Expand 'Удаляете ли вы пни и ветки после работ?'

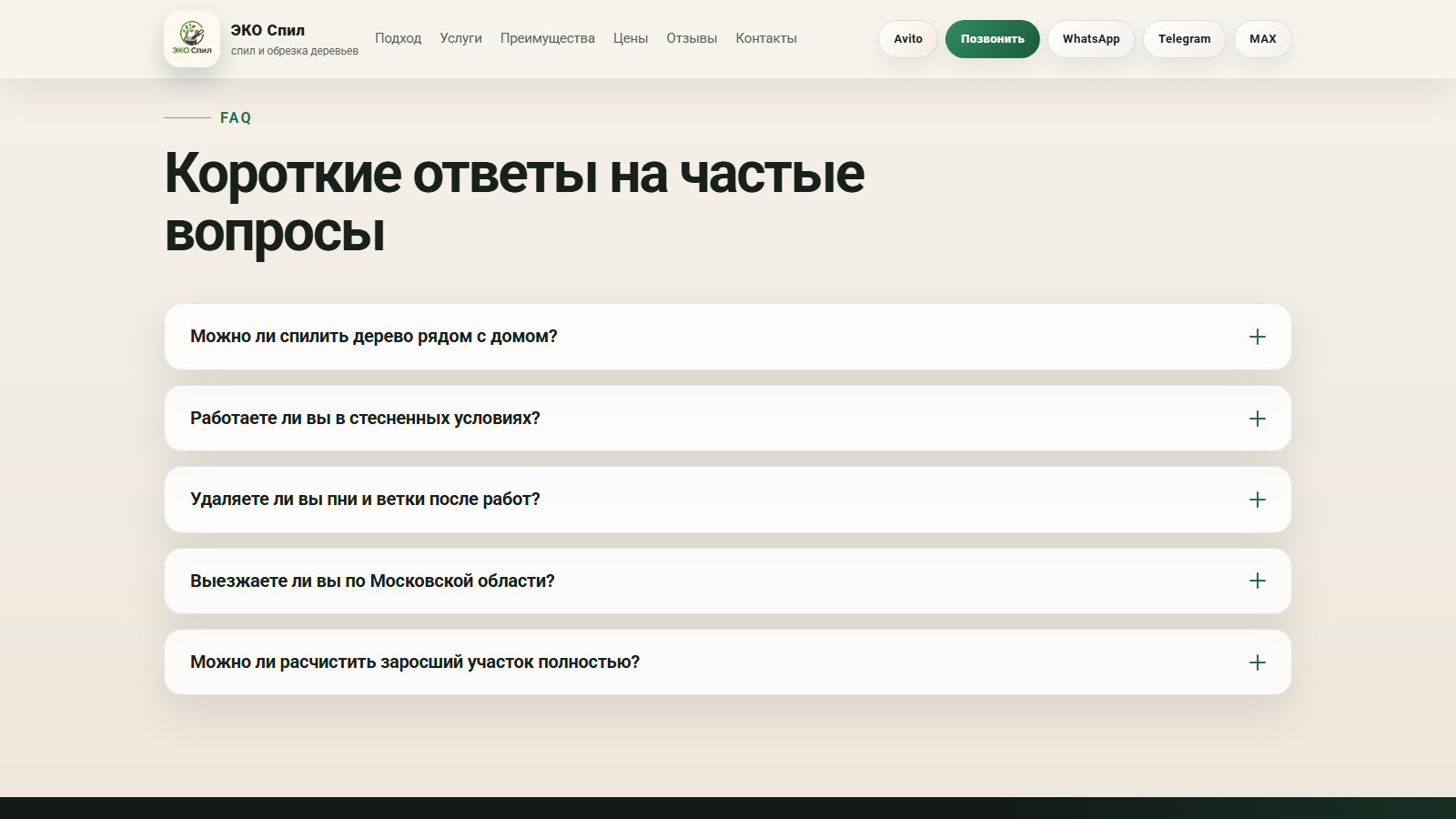click(728, 500)
